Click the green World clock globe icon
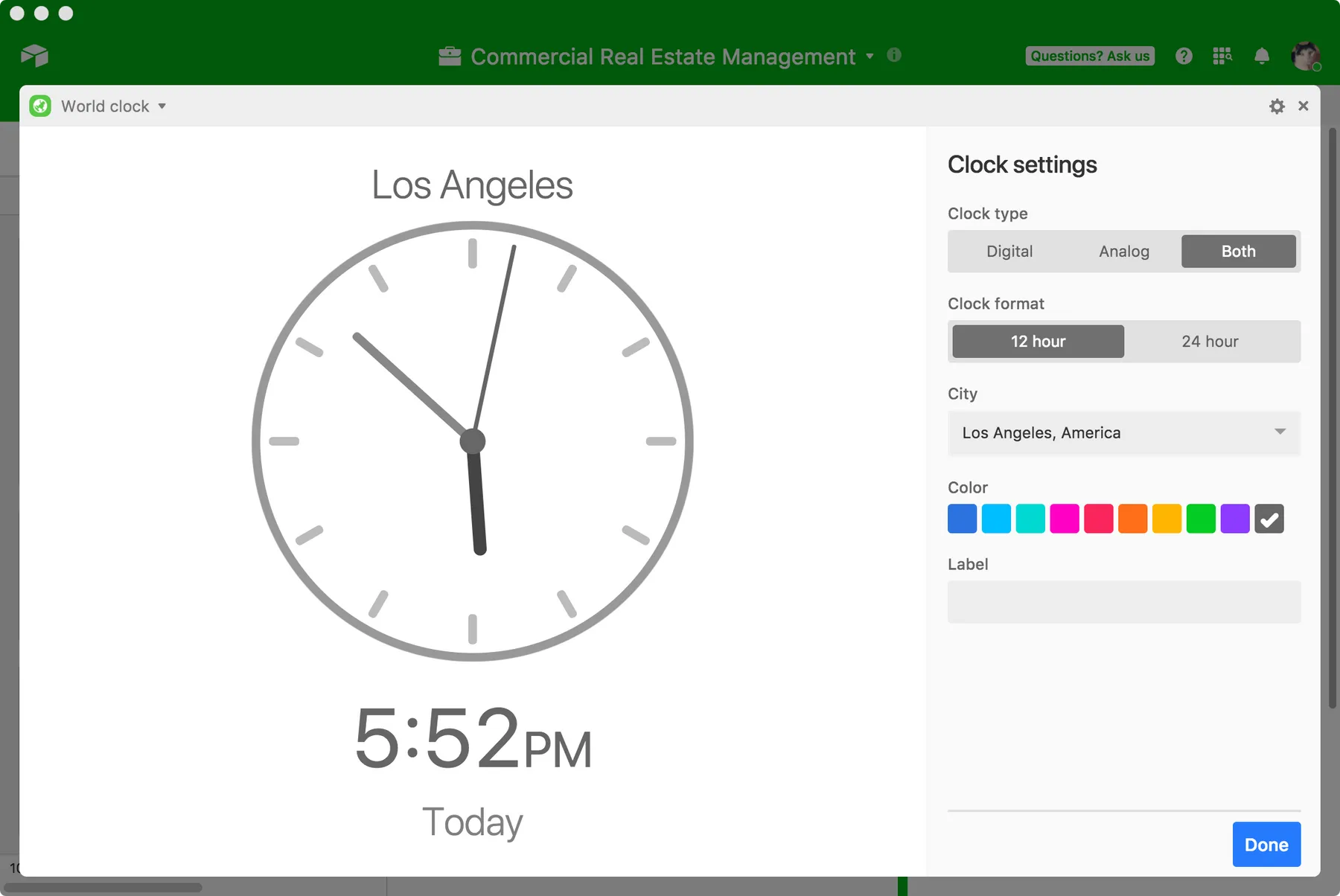This screenshot has height=896, width=1340. [40, 106]
